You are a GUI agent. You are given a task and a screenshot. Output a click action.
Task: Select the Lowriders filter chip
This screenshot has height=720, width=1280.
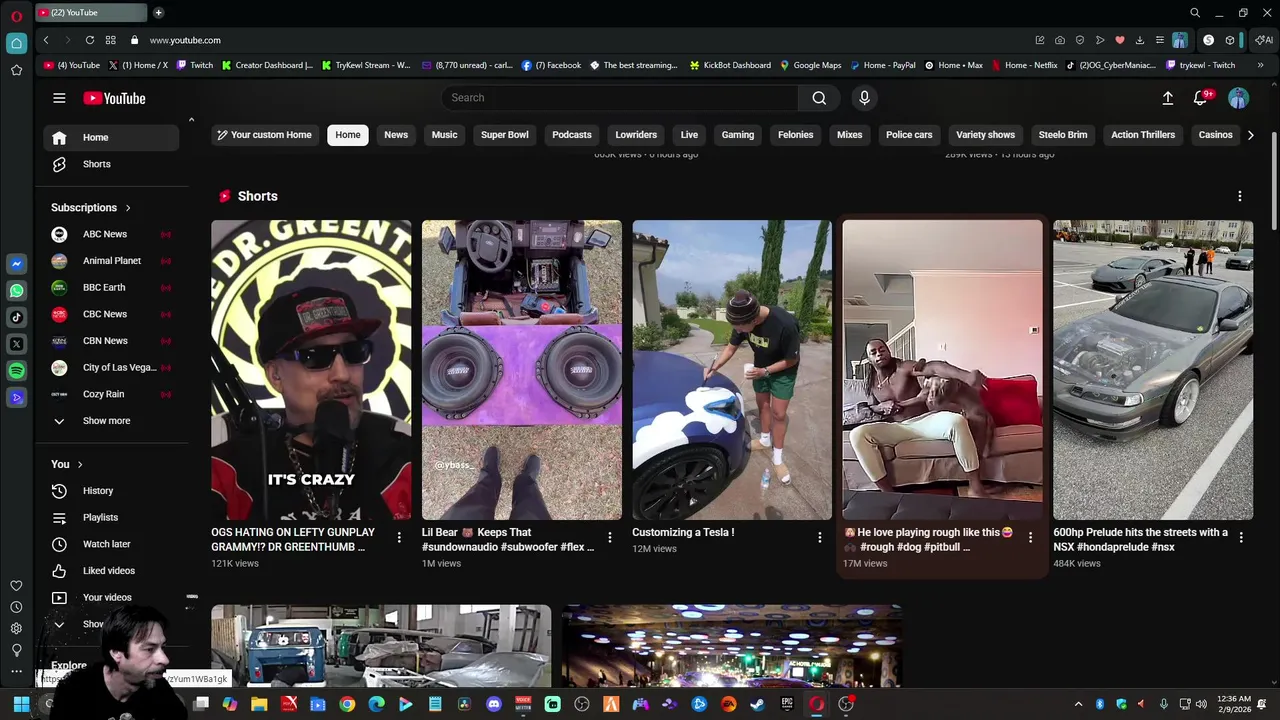pos(636,135)
